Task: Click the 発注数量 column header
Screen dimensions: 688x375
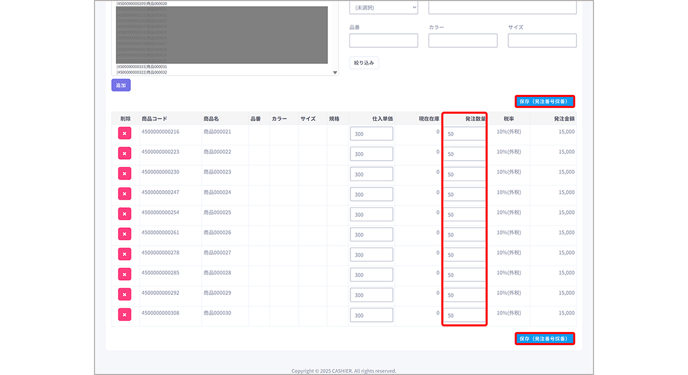Action: (475, 119)
